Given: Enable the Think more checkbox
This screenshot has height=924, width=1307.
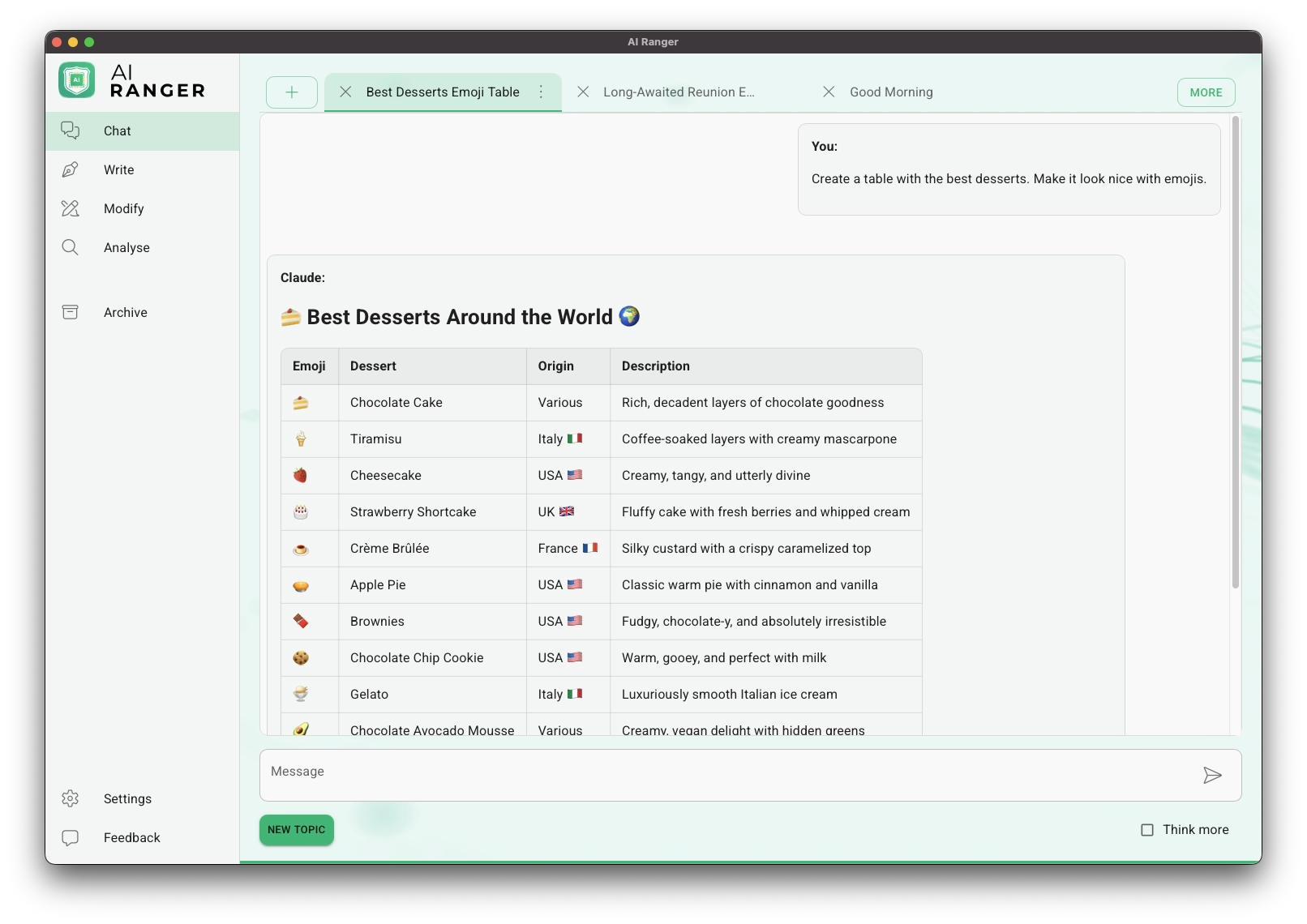Looking at the screenshot, I should coord(1147,830).
